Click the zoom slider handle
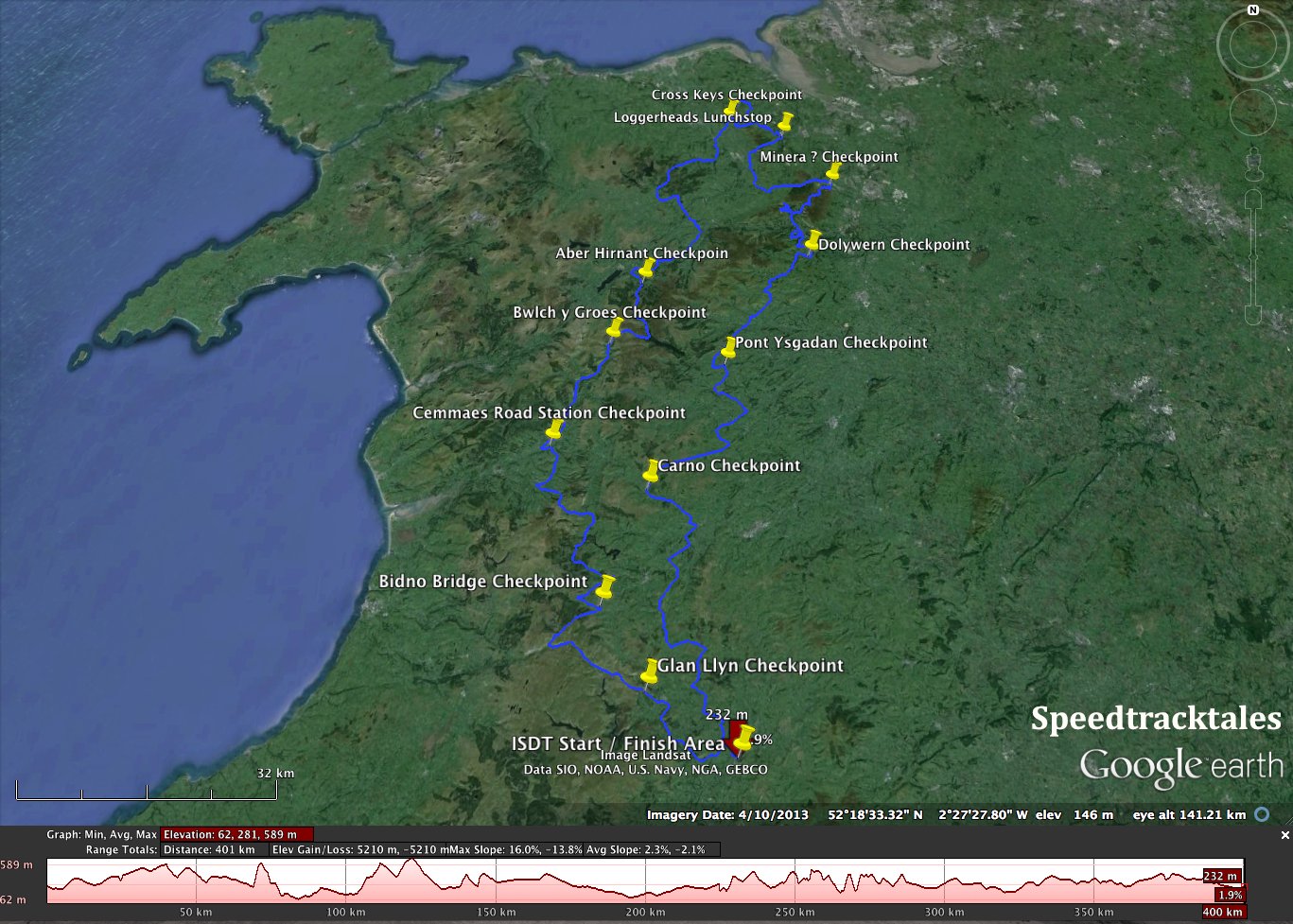Image resolution: width=1293 pixels, height=924 pixels. 1254,256
